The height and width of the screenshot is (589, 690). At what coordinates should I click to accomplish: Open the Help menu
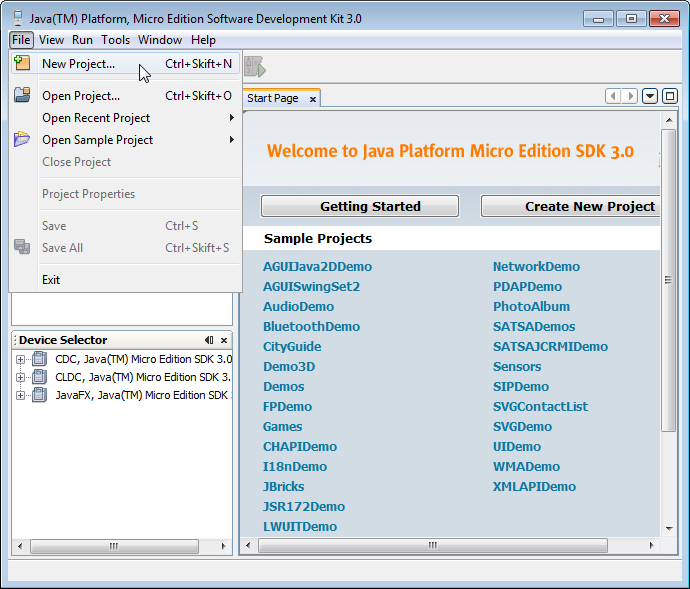click(x=203, y=40)
